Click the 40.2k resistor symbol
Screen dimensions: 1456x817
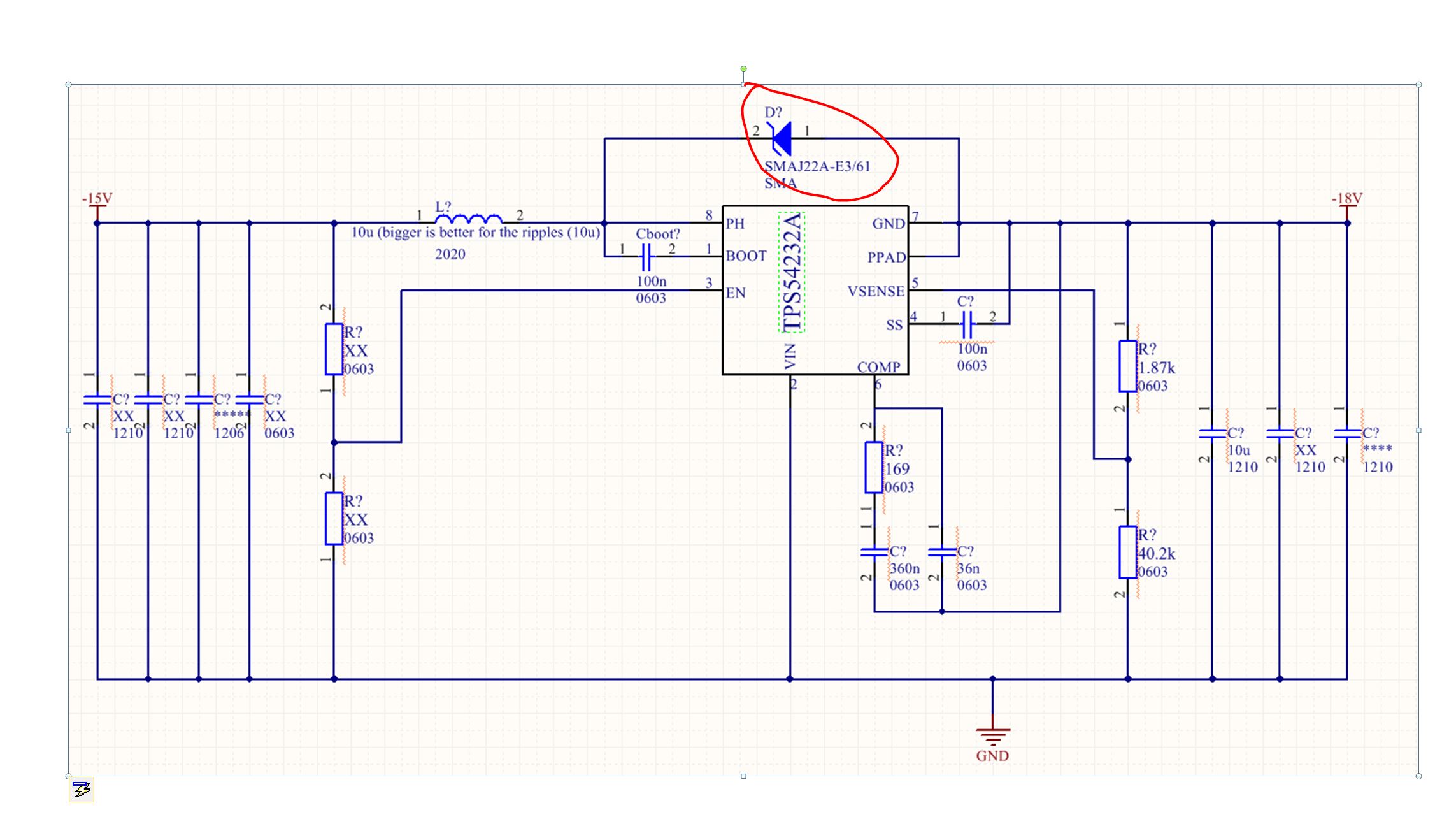click(x=1128, y=552)
